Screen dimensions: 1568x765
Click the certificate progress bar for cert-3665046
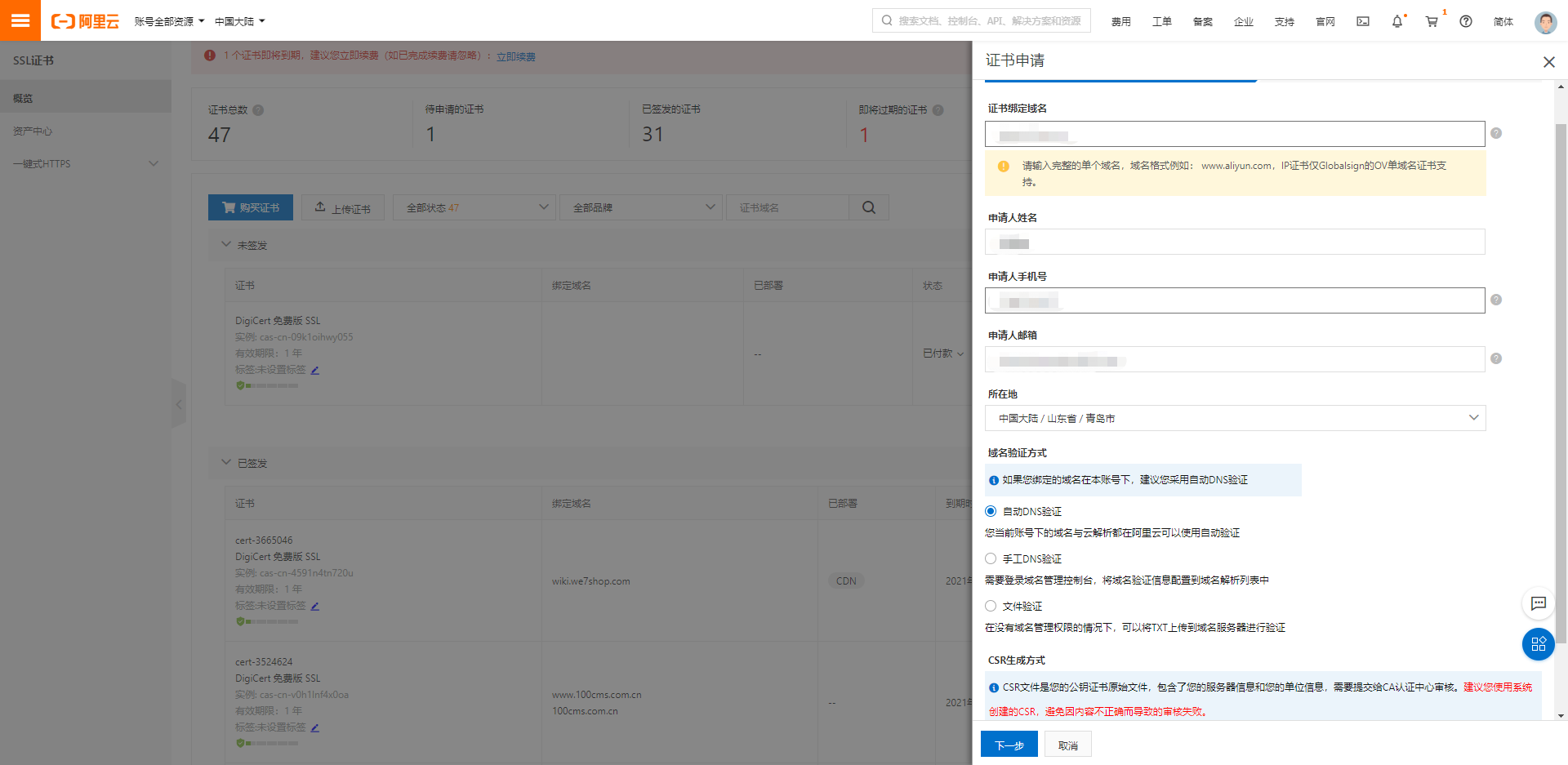pyautogui.click(x=267, y=622)
